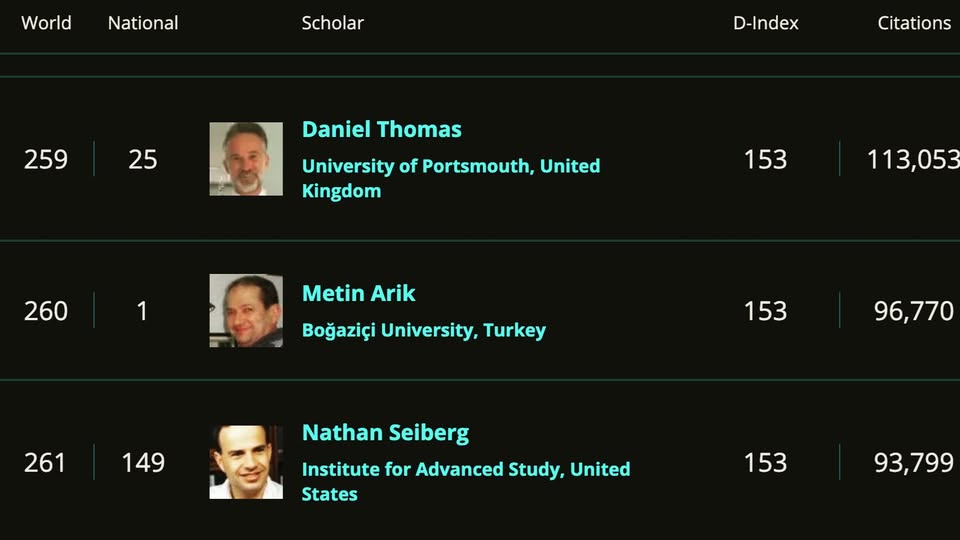This screenshot has height=540, width=960.
Task: Click the National column header
Action: pyautogui.click(x=143, y=23)
